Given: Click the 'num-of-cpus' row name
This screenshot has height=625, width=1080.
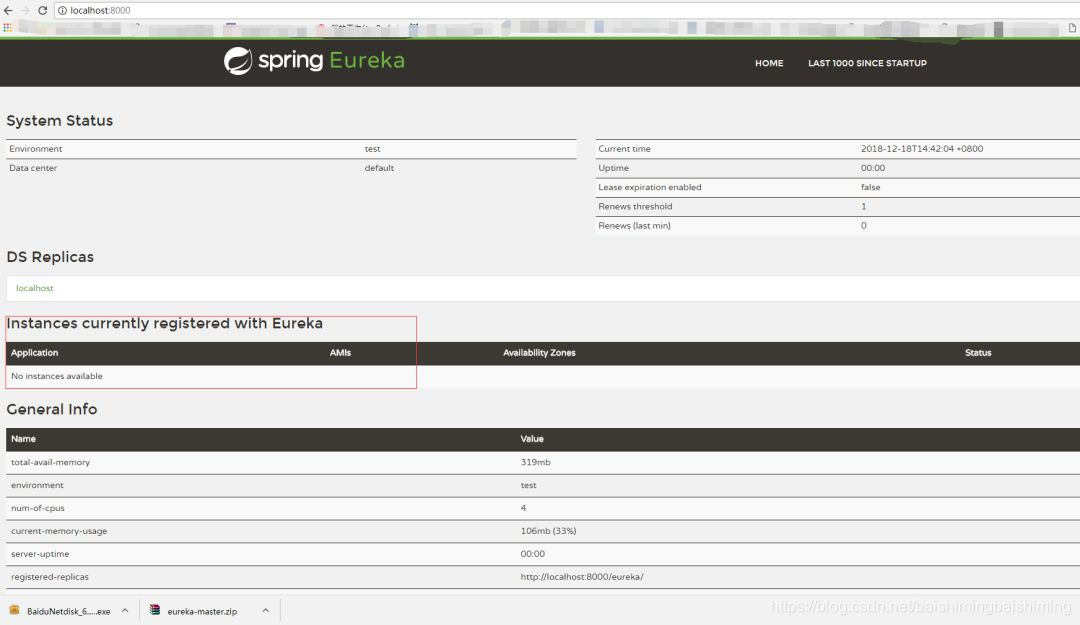Looking at the screenshot, I should (x=37, y=508).
